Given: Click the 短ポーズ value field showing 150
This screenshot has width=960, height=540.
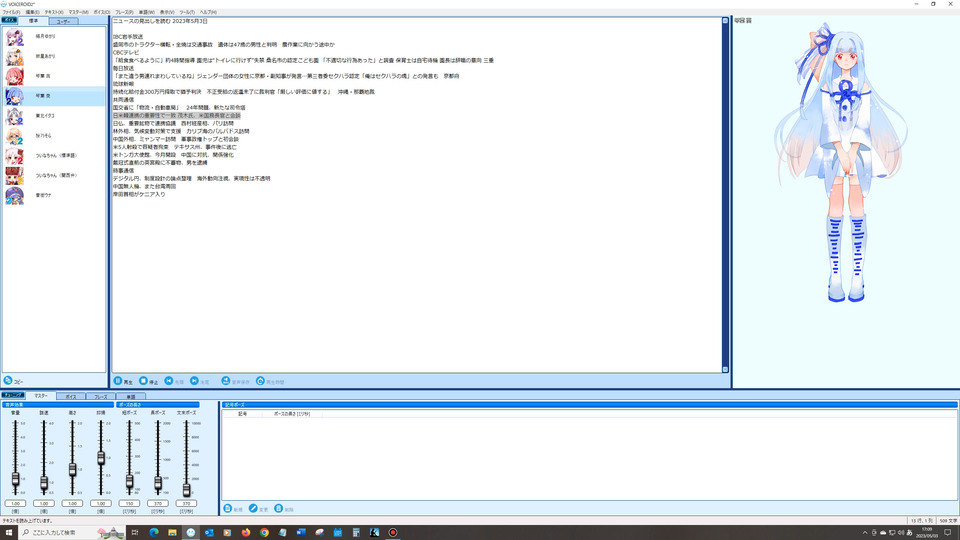Looking at the screenshot, I should click(x=129, y=503).
